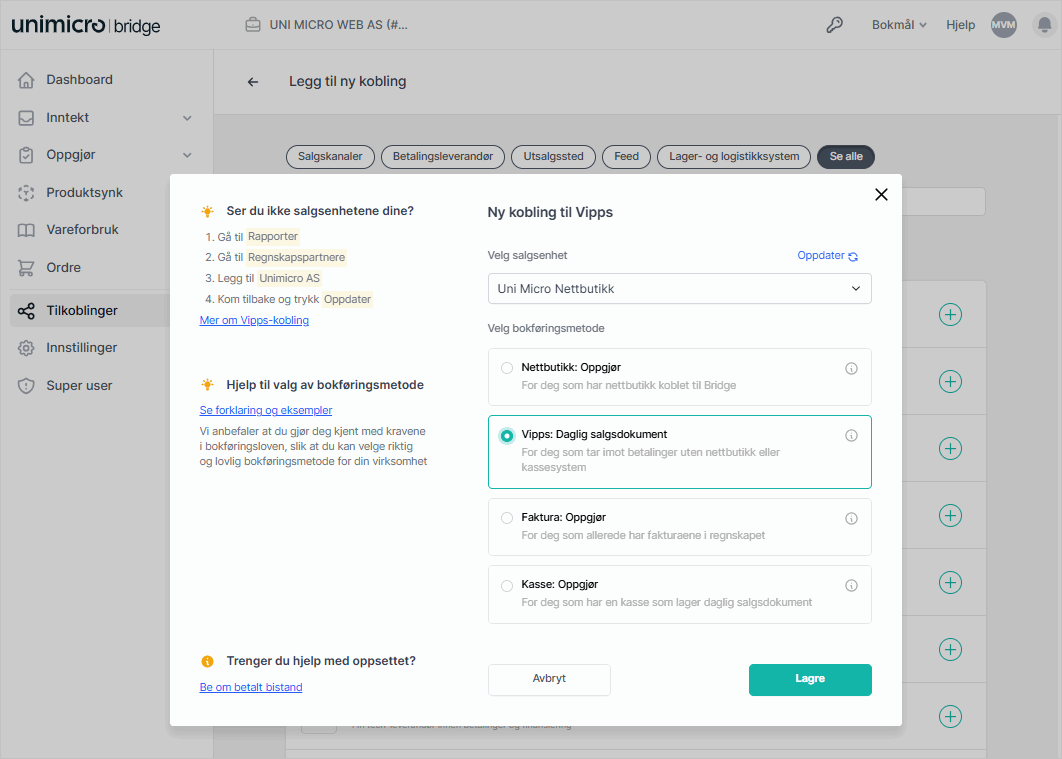Click the key icon in header
1062x759 pixels.
(x=834, y=25)
